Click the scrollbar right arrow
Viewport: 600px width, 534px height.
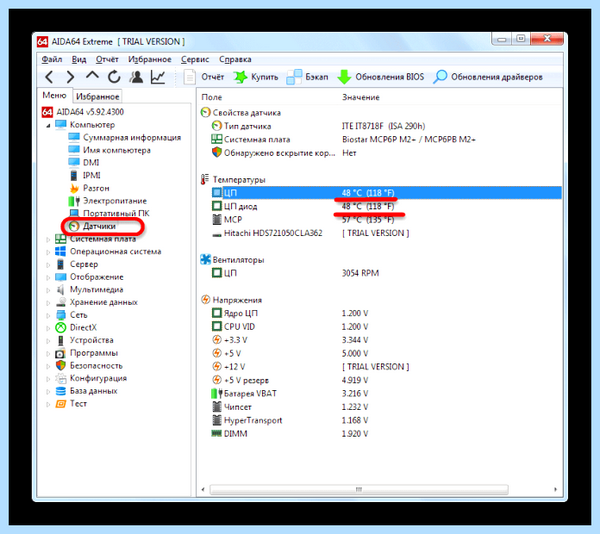click(555, 489)
